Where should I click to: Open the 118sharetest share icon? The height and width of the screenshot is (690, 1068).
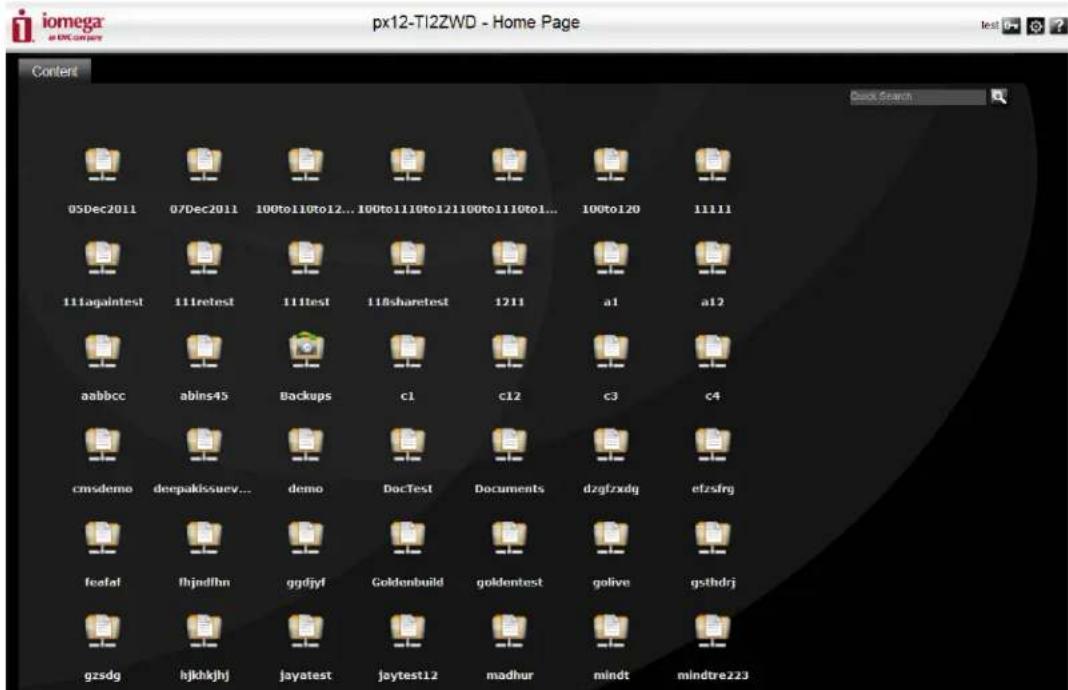pos(407,257)
